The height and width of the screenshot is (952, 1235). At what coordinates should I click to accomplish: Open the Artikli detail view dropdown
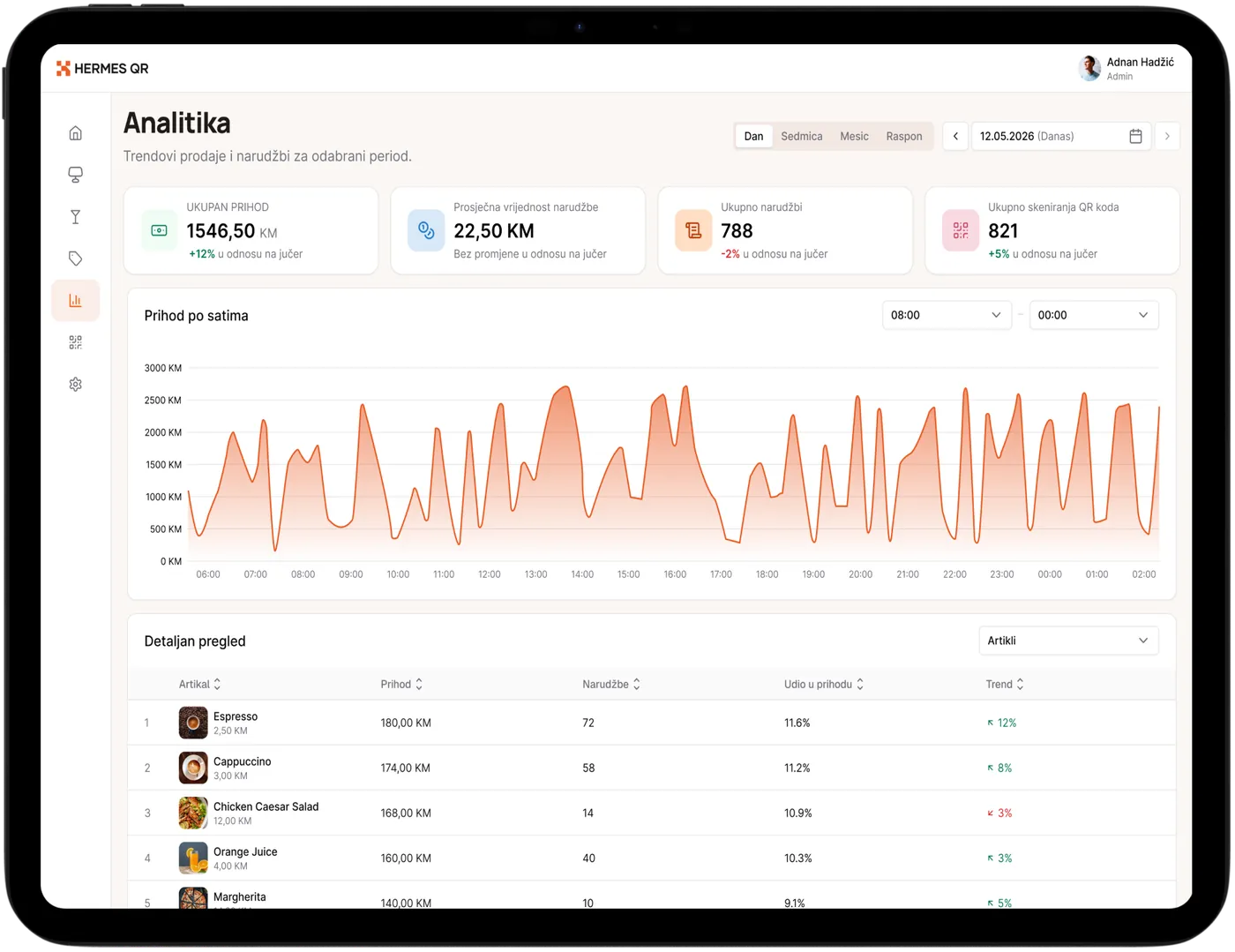(x=1068, y=641)
